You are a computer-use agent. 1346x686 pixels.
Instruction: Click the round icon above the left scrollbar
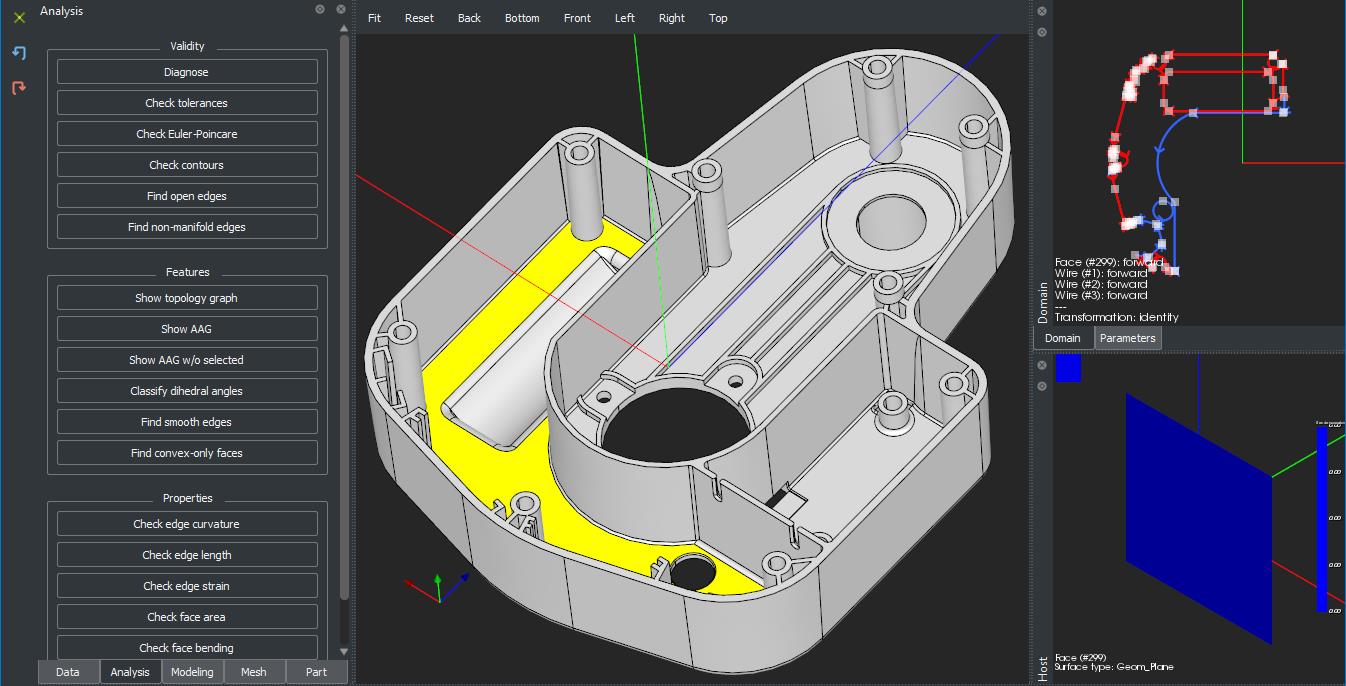(342, 9)
